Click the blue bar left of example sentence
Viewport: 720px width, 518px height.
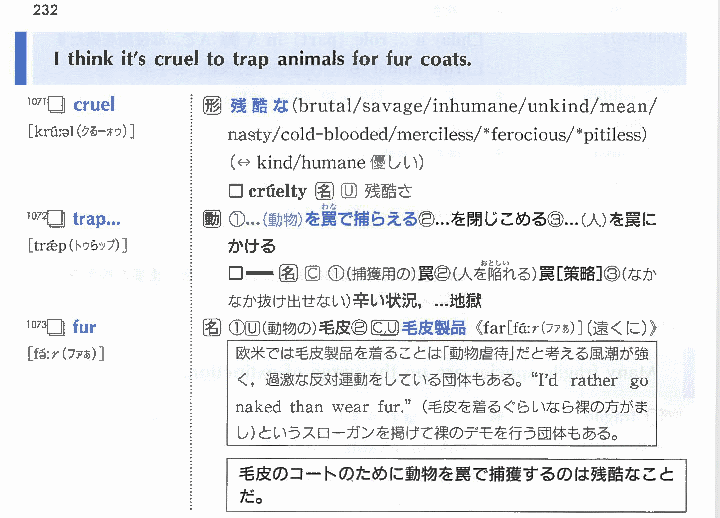[x=21, y=58]
